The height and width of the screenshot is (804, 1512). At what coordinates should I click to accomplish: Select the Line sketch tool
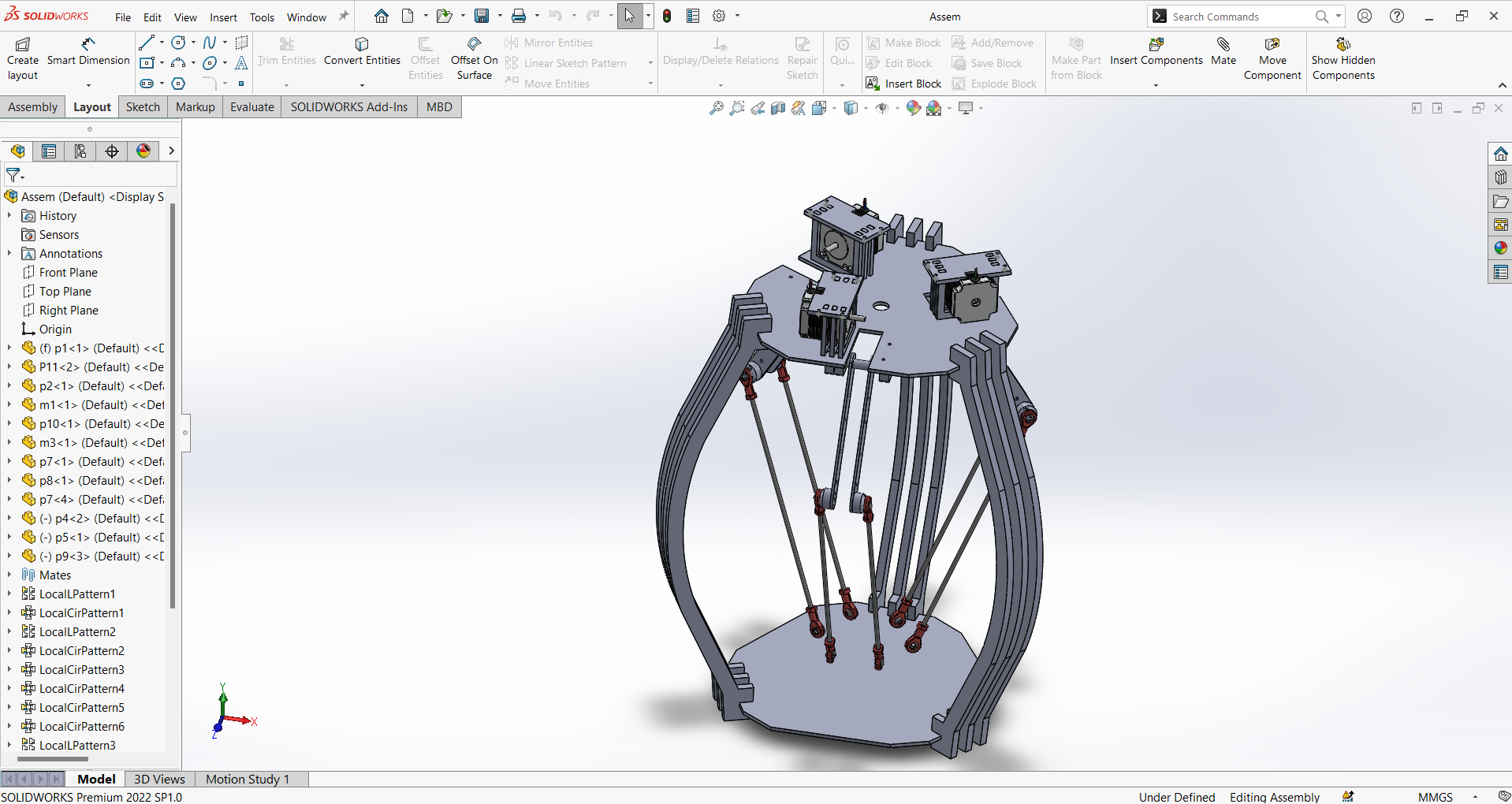pyautogui.click(x=147, y=43)
